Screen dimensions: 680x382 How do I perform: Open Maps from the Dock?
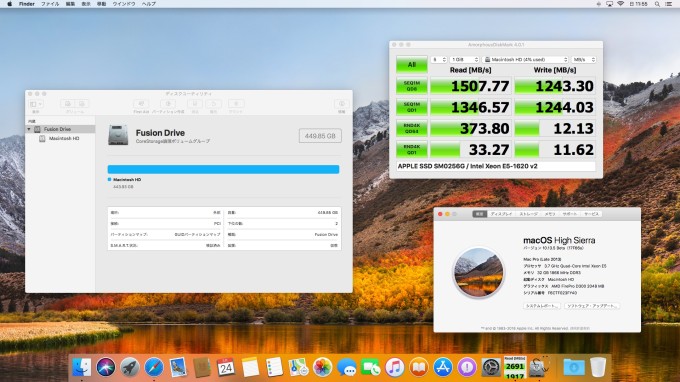click(x=298, y=367)
